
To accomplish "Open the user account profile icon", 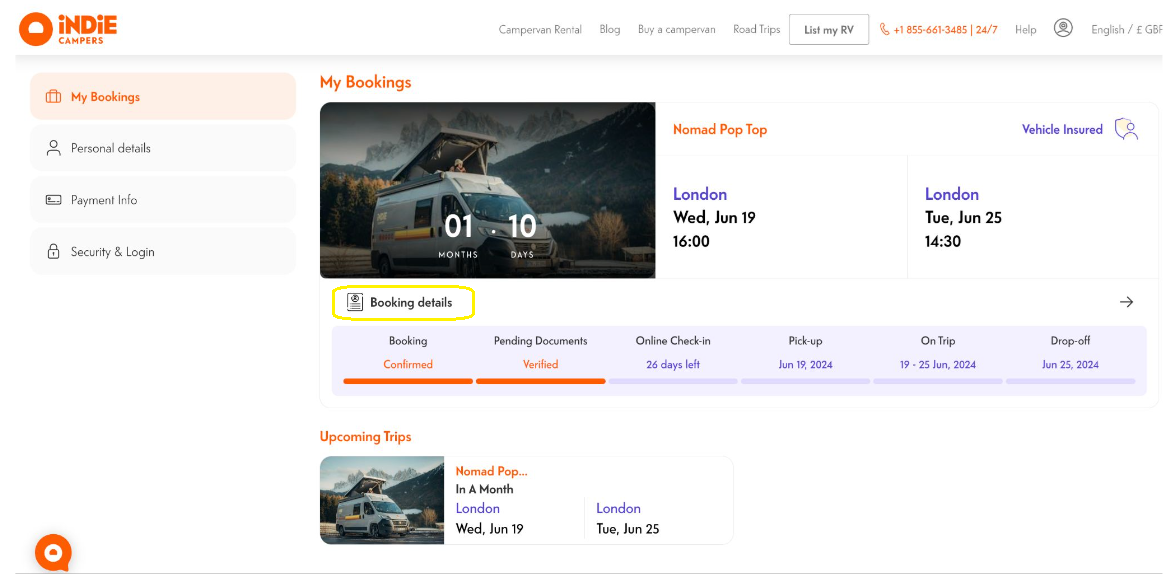I will tap(1063, 28).
